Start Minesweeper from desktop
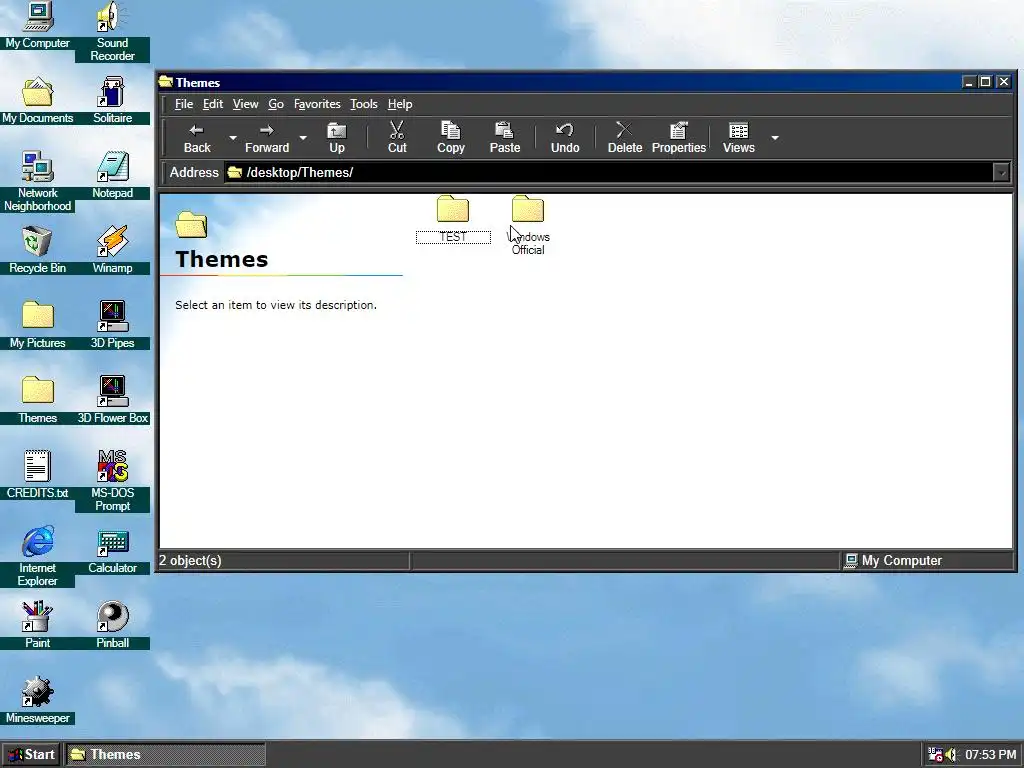Image resolution: width=1024 pixels, height=768 pixels. coord(37,701)
